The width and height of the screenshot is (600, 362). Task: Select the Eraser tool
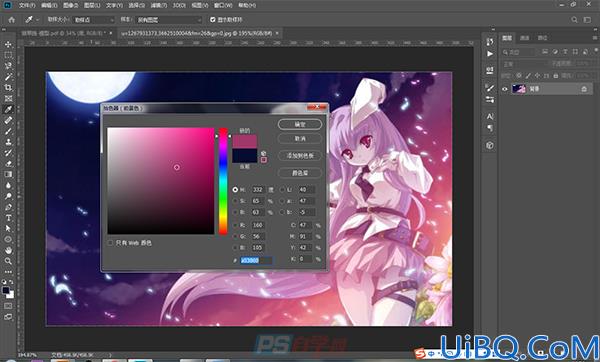click(8, 163)
